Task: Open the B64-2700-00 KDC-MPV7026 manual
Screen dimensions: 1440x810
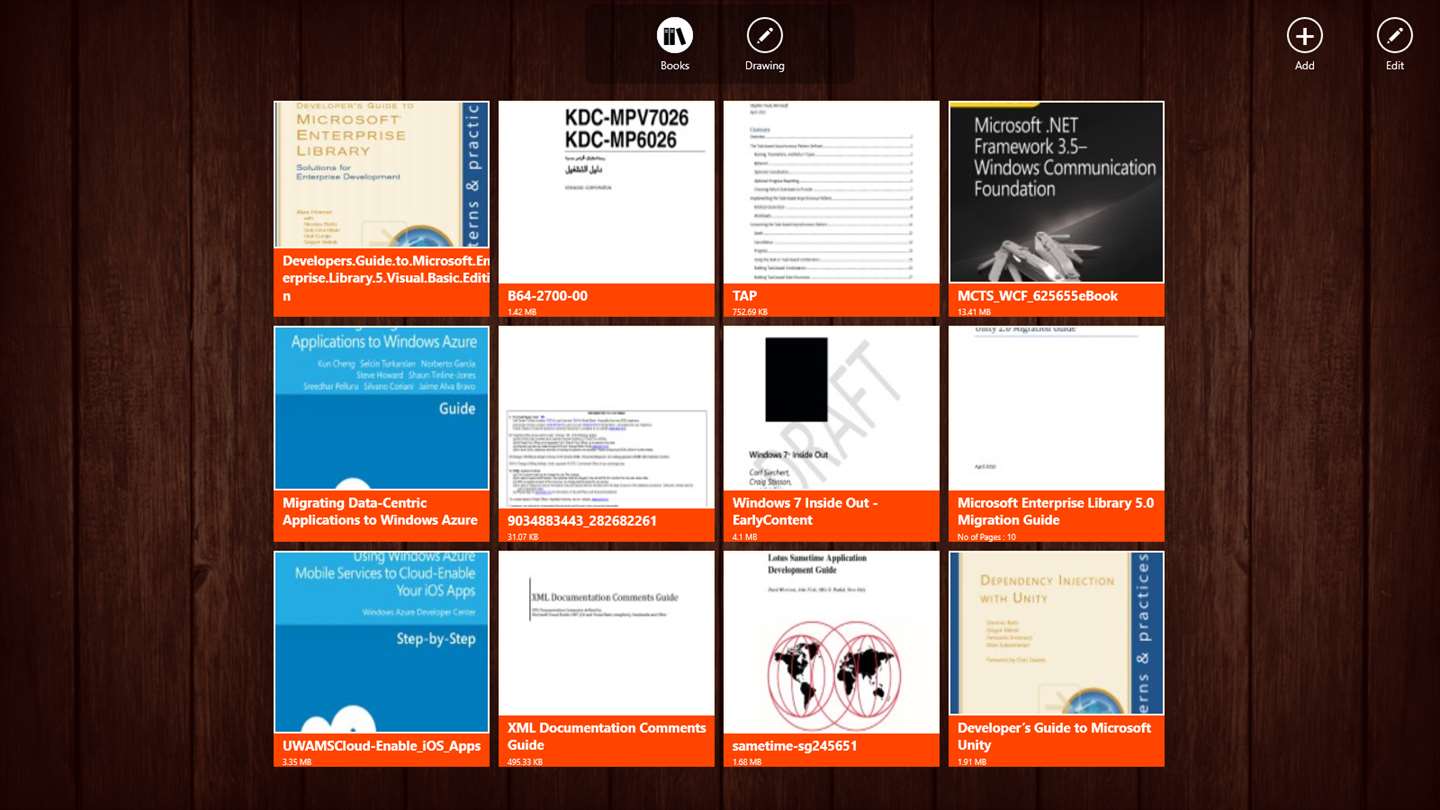Action: 607,209
